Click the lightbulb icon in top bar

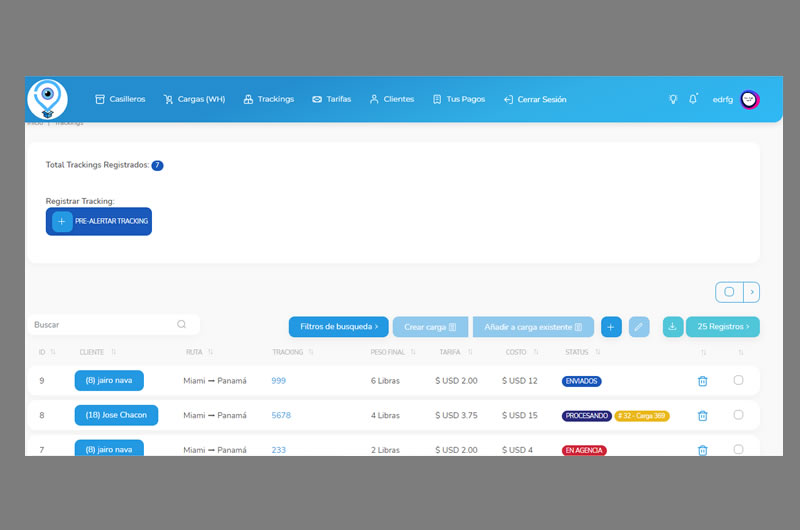673,99
